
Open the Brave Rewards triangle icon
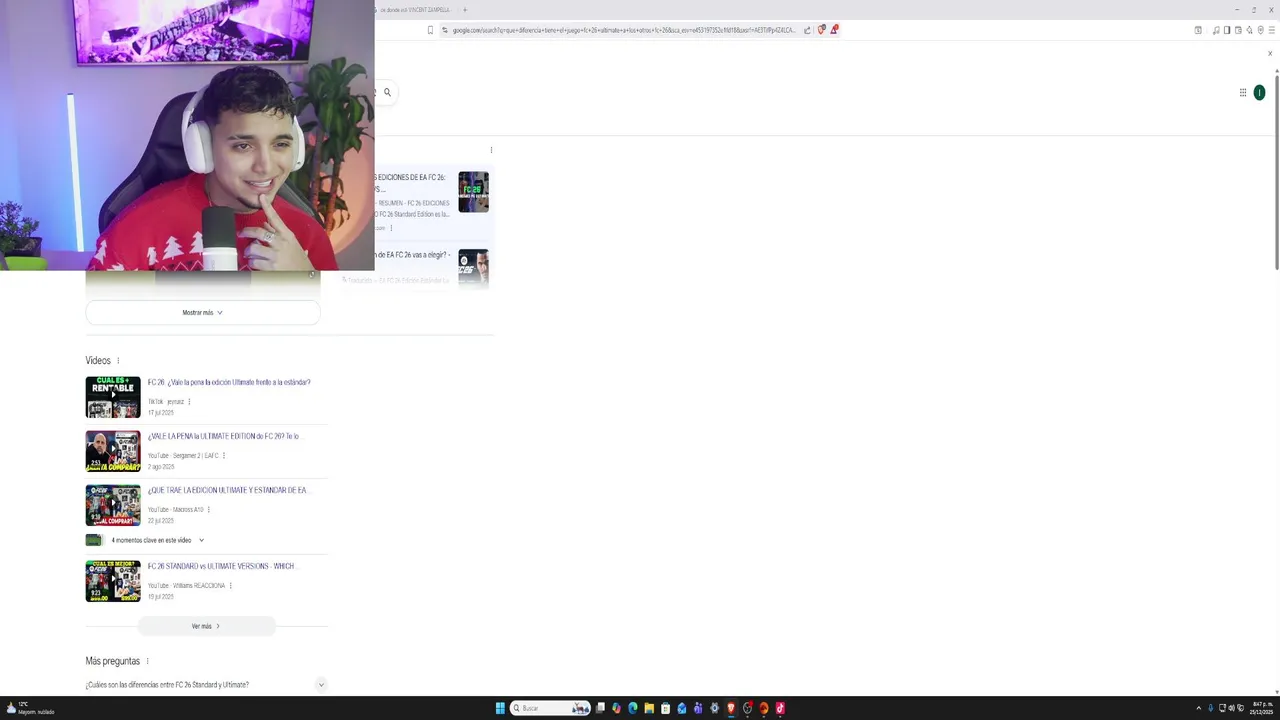833,30
